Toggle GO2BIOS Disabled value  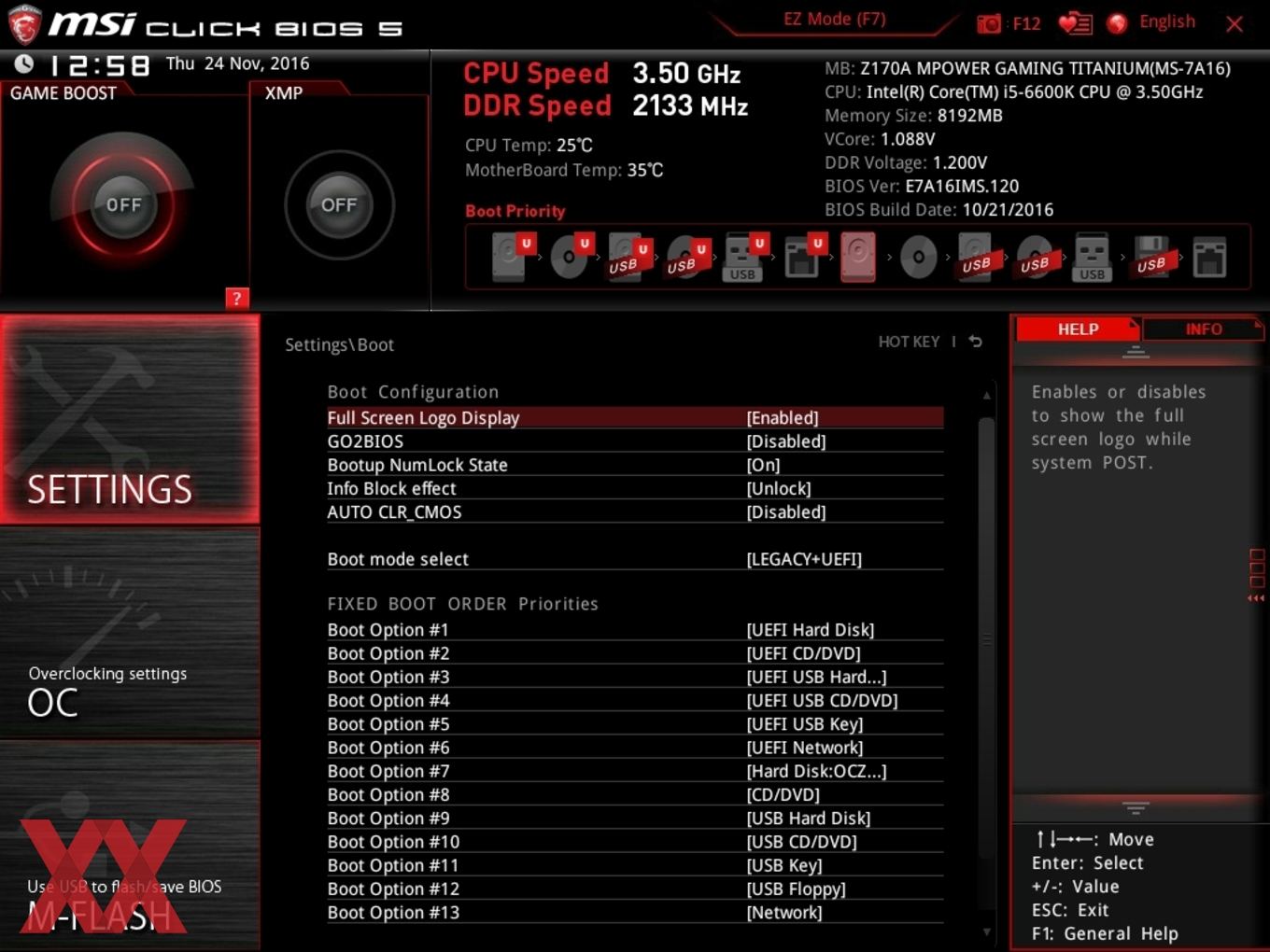tap(786, 441)
